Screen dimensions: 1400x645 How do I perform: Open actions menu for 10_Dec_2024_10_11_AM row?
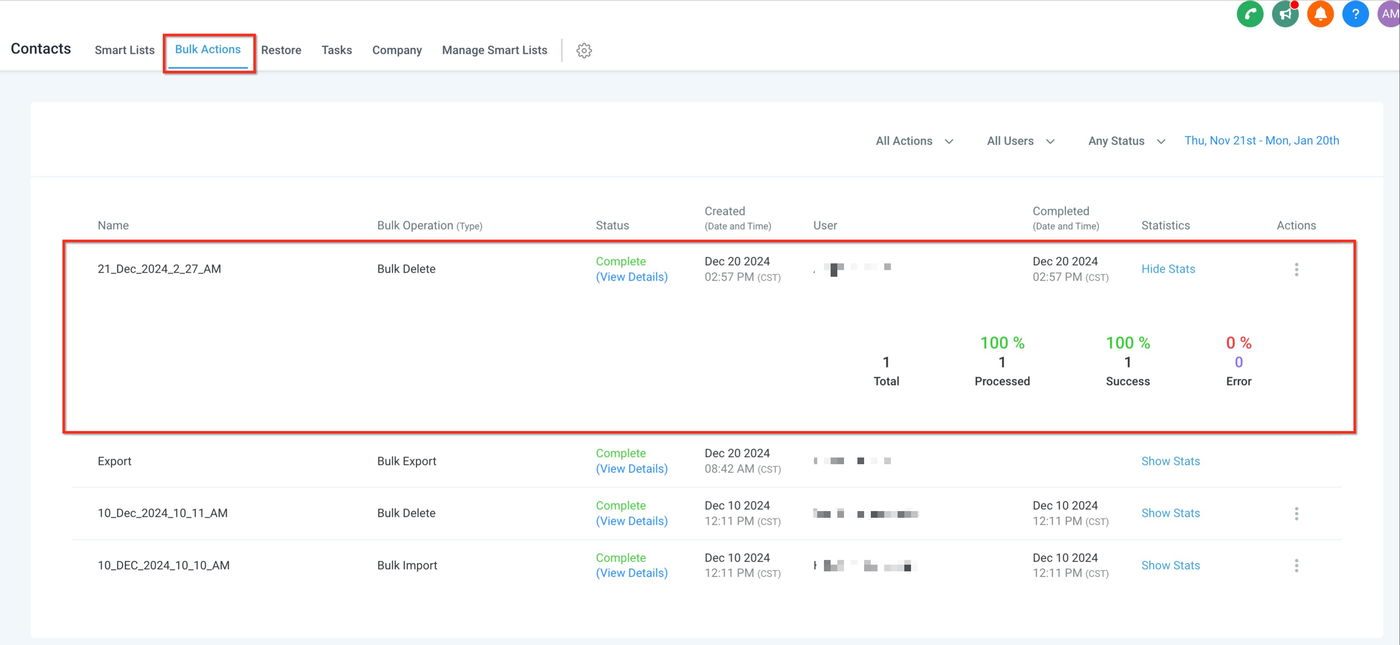[x=1296, y=513]
